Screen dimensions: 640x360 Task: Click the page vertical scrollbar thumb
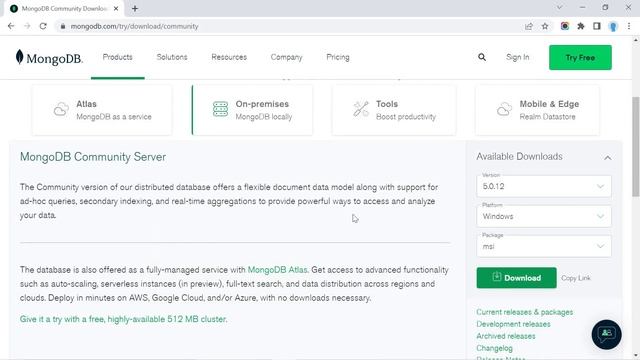(x=636, y=147)
